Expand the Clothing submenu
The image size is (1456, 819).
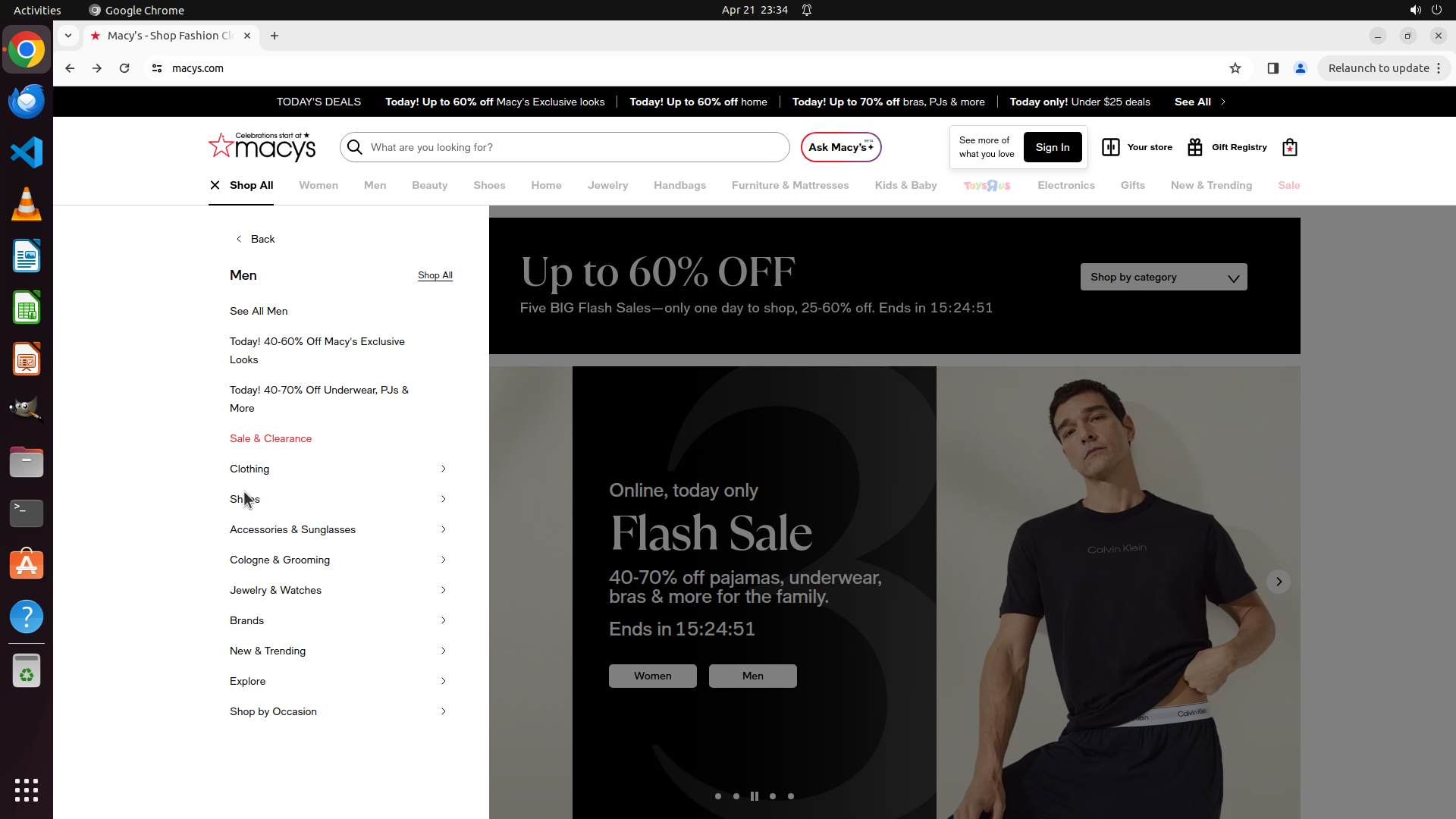pyautogui.click(x=443, y=469)
